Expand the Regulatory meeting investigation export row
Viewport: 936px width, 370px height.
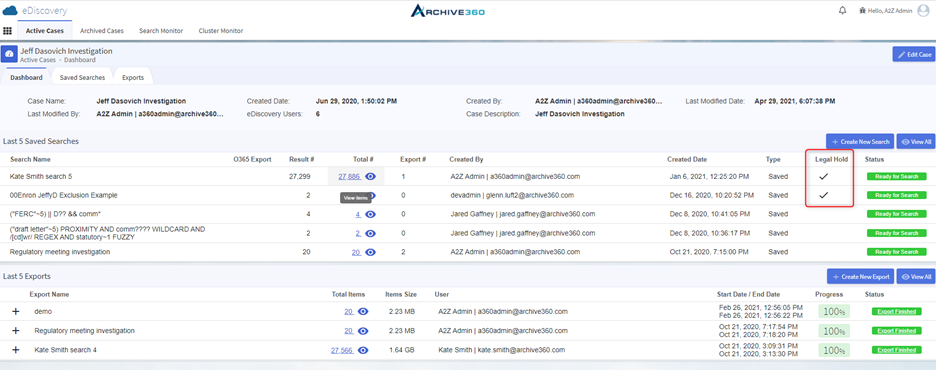16,331
